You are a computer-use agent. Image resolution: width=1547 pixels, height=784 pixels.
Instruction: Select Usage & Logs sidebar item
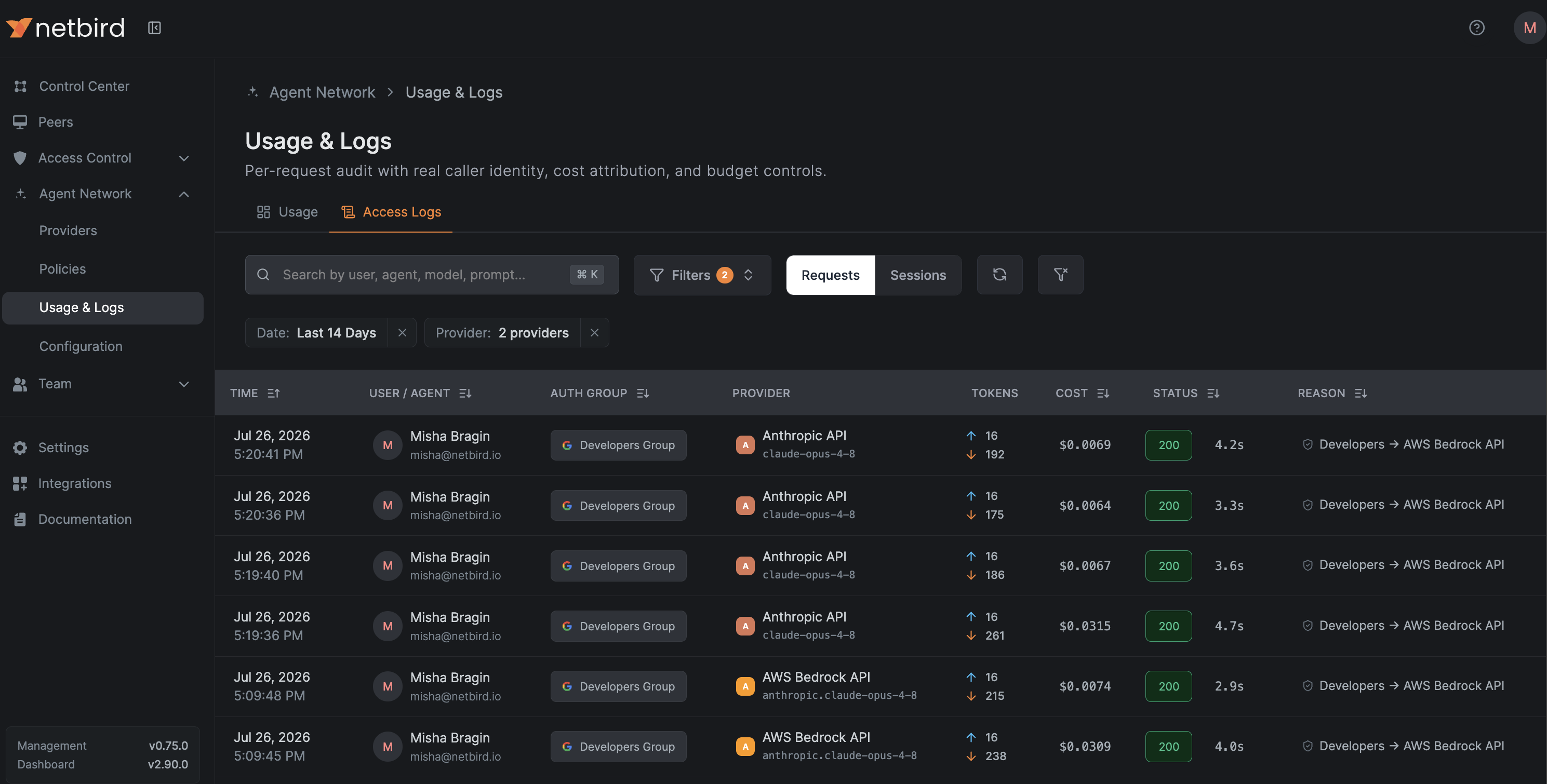click(x=103, y=307)
